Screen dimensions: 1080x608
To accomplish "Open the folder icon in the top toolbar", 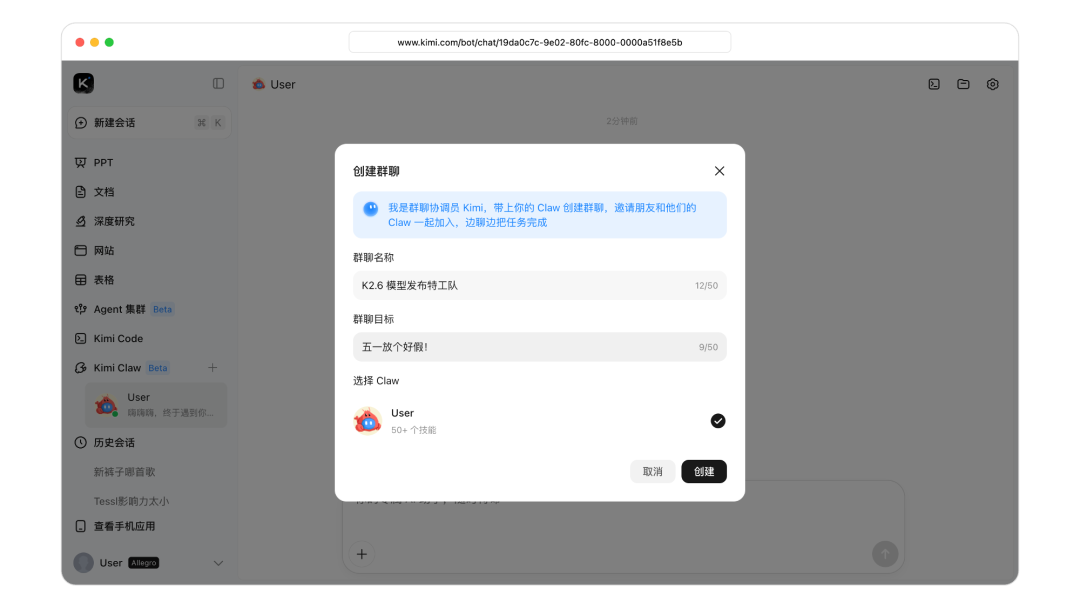I will (x=963, y=84).
